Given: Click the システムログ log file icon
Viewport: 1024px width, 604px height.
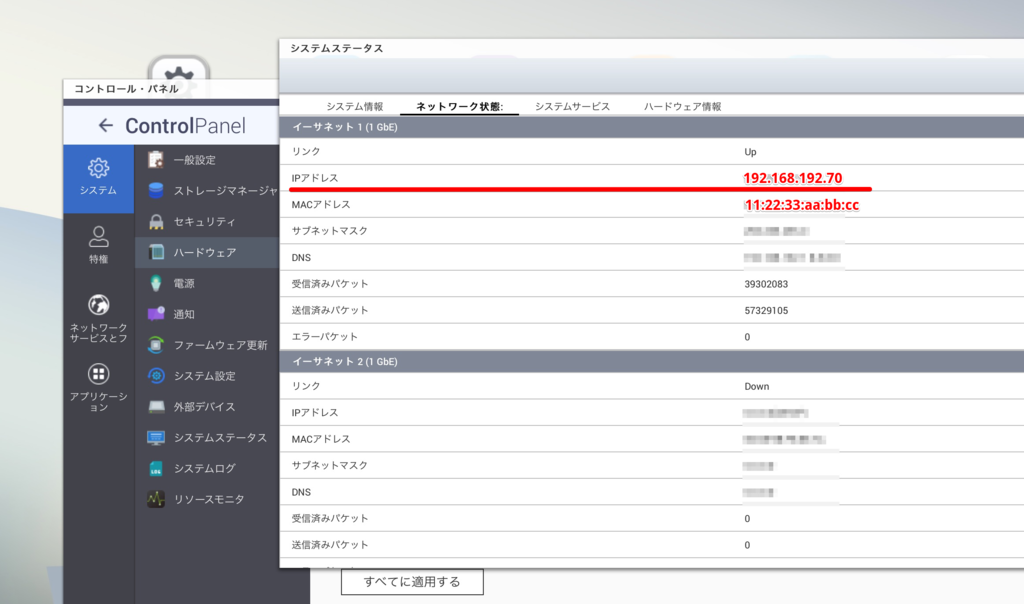Looking at the screenshot, I should pyautogui.click(x=155, y=468).
